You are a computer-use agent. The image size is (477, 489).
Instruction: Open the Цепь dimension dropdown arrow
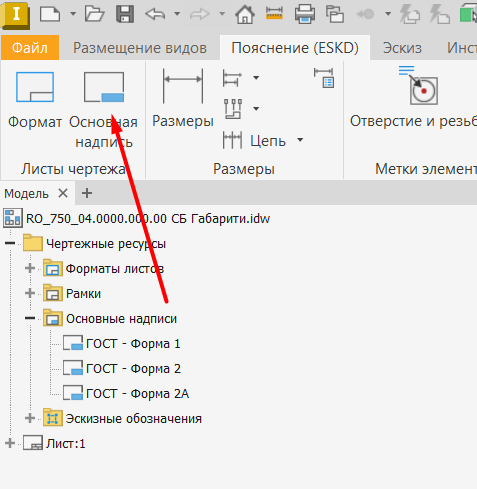click(300, 140)
